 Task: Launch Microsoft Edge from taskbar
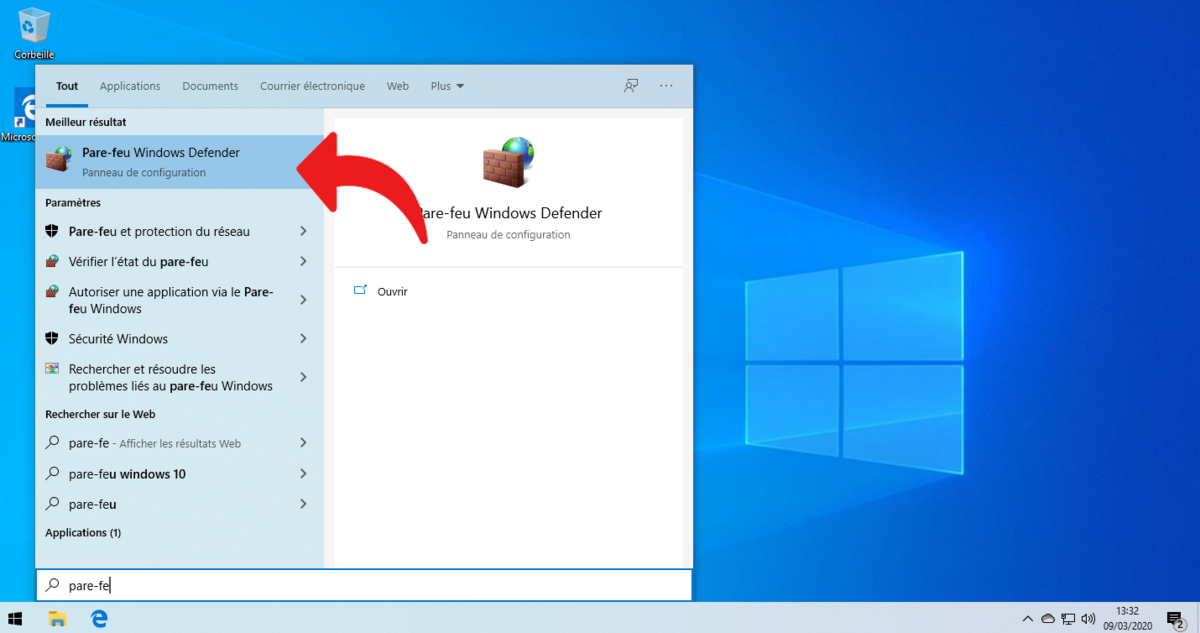[x=99, y=618]
